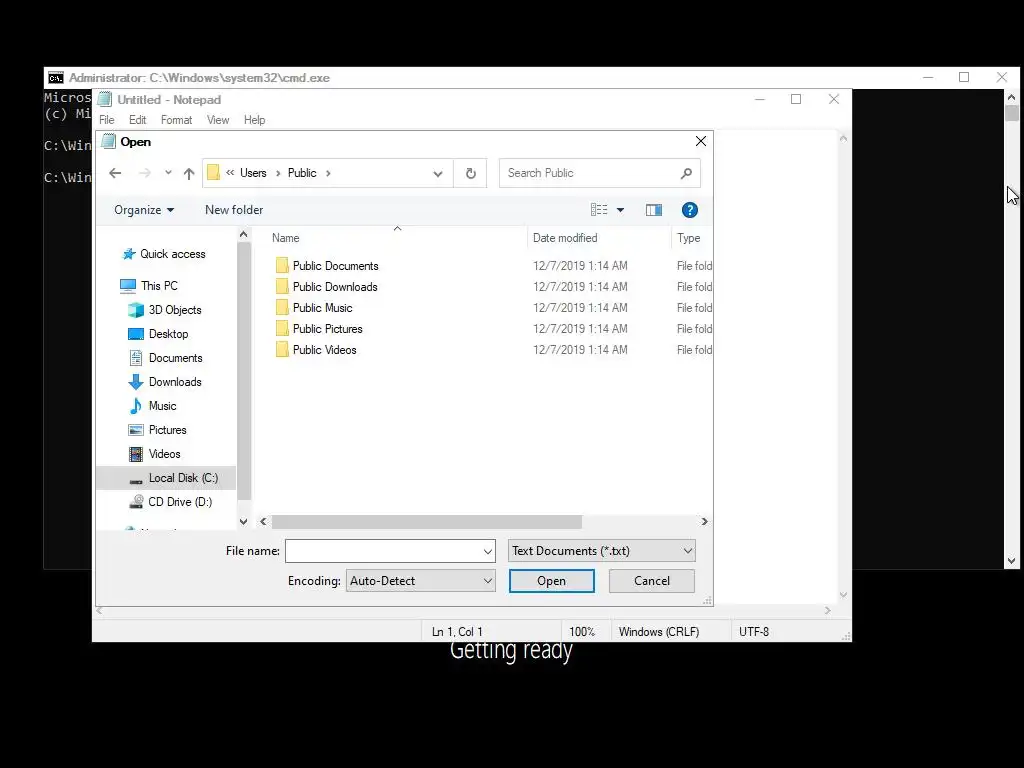Viewport: 1024px width, 768px height.
Task: Click the Cancel button
Action: pyautogui.click(x=652, y=581)
